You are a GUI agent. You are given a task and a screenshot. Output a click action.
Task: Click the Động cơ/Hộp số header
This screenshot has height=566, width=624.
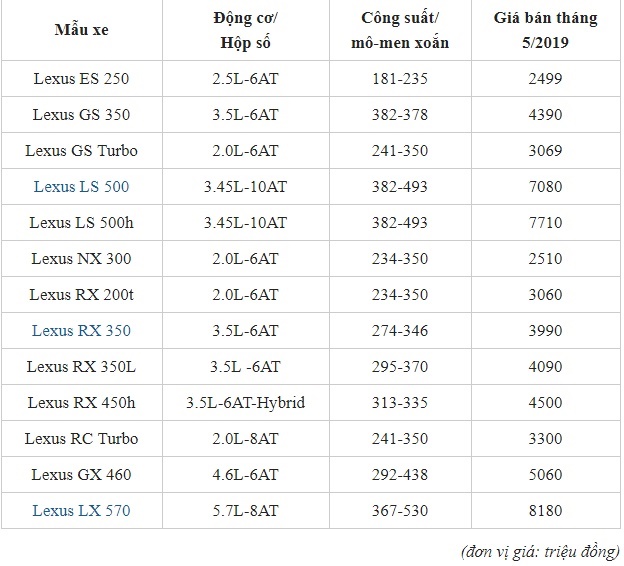(x=246, y=30)
